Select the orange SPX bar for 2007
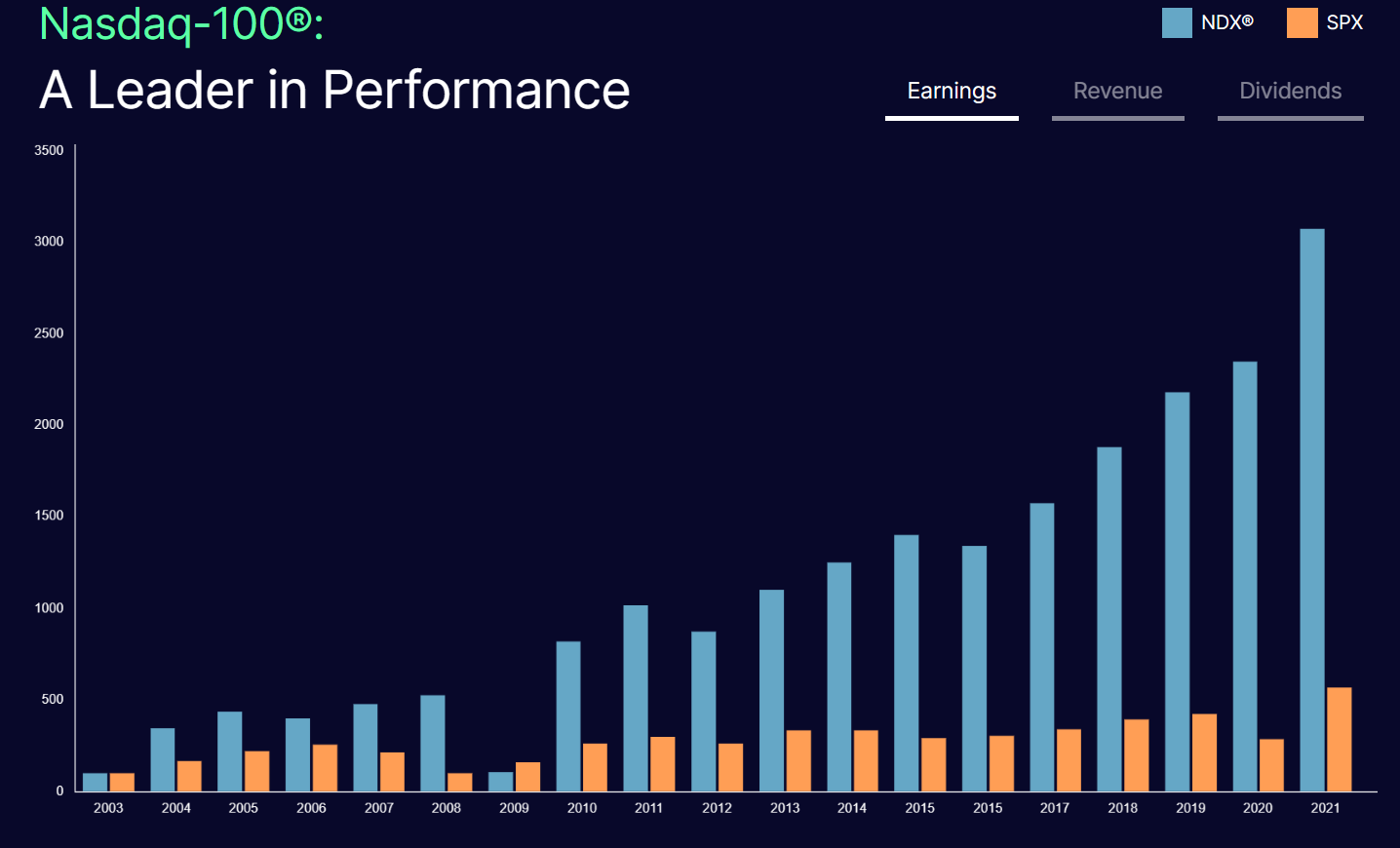Image resolution: width=1400 pixels, height=848 pixels. (x=392, y=772)
